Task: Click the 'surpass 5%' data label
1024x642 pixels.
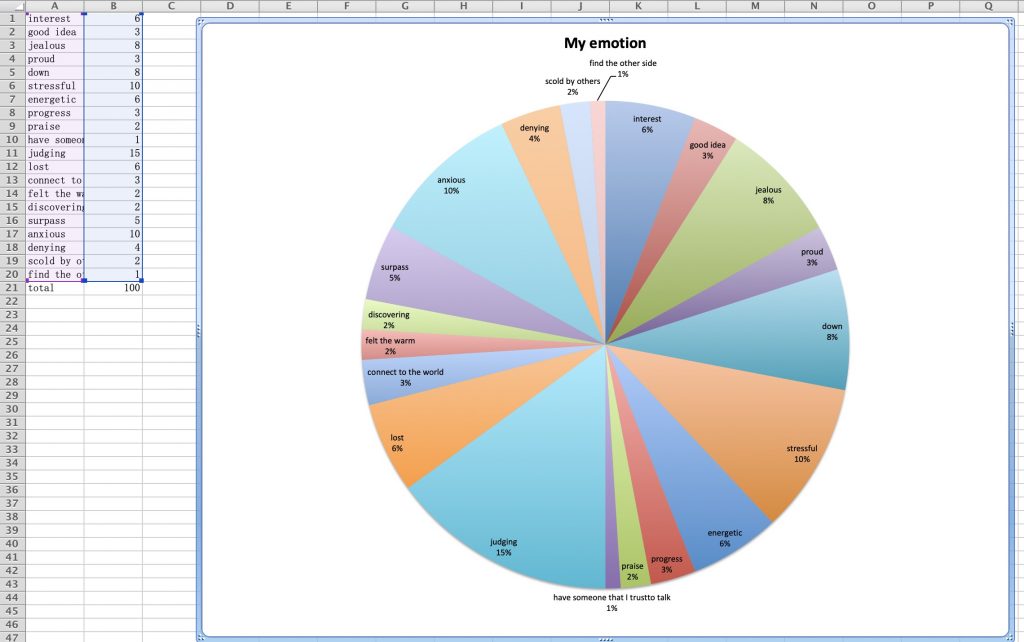Action: click(x=394, y=272)
